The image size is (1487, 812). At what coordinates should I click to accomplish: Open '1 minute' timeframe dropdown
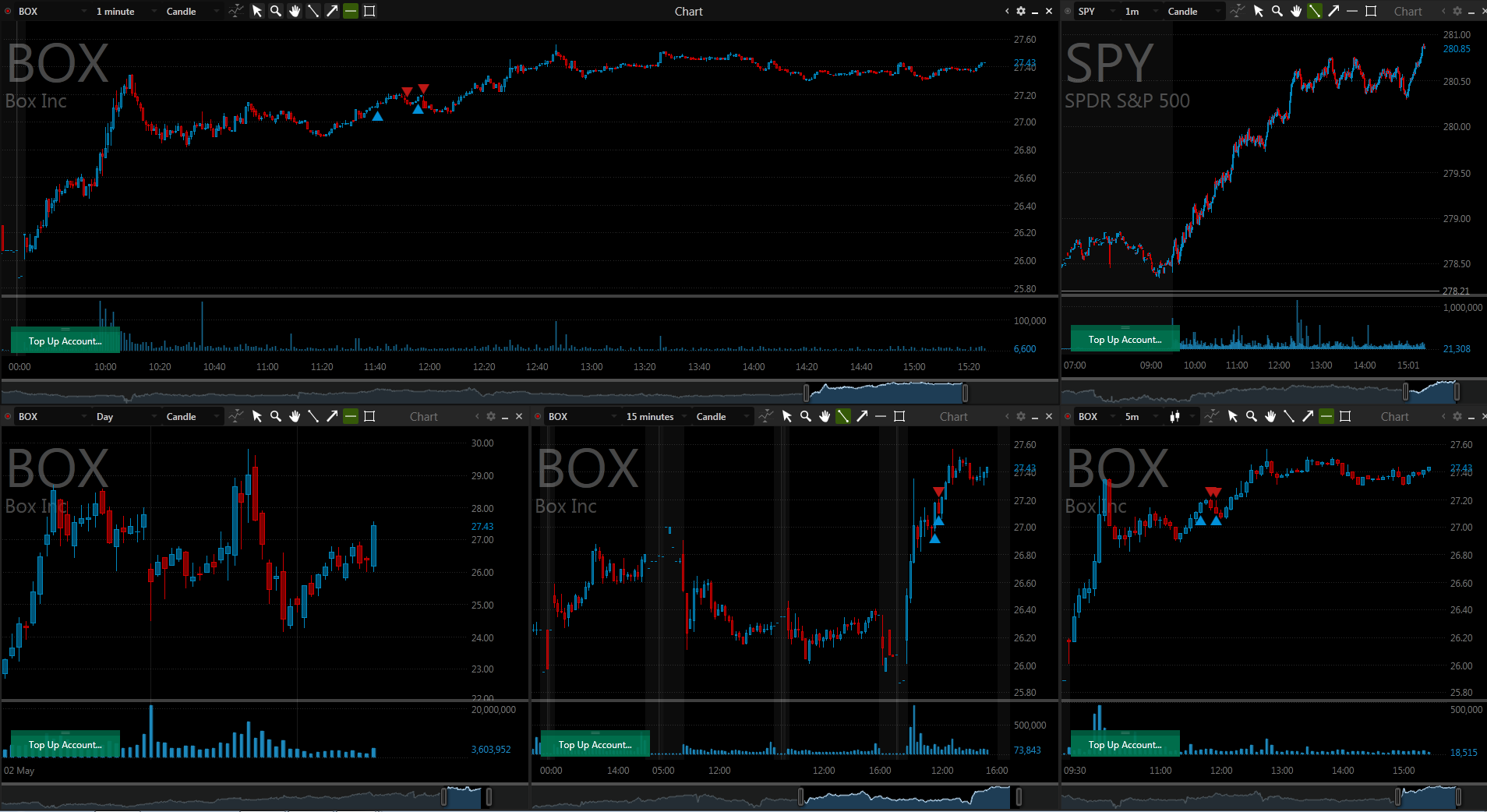click(125, 11)
